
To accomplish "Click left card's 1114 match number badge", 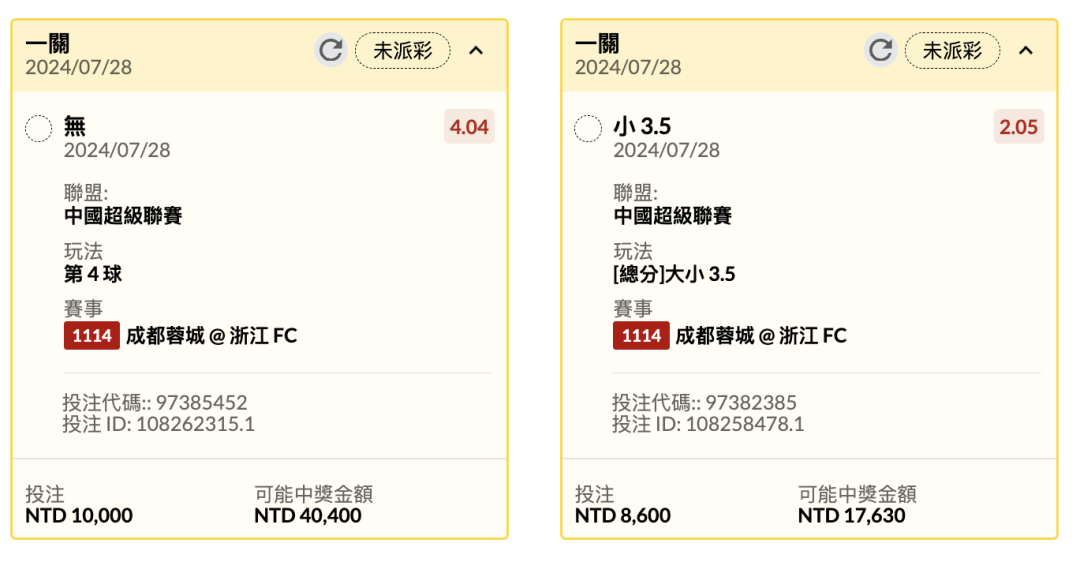I will pyautogui.click(x=92, y=336).
